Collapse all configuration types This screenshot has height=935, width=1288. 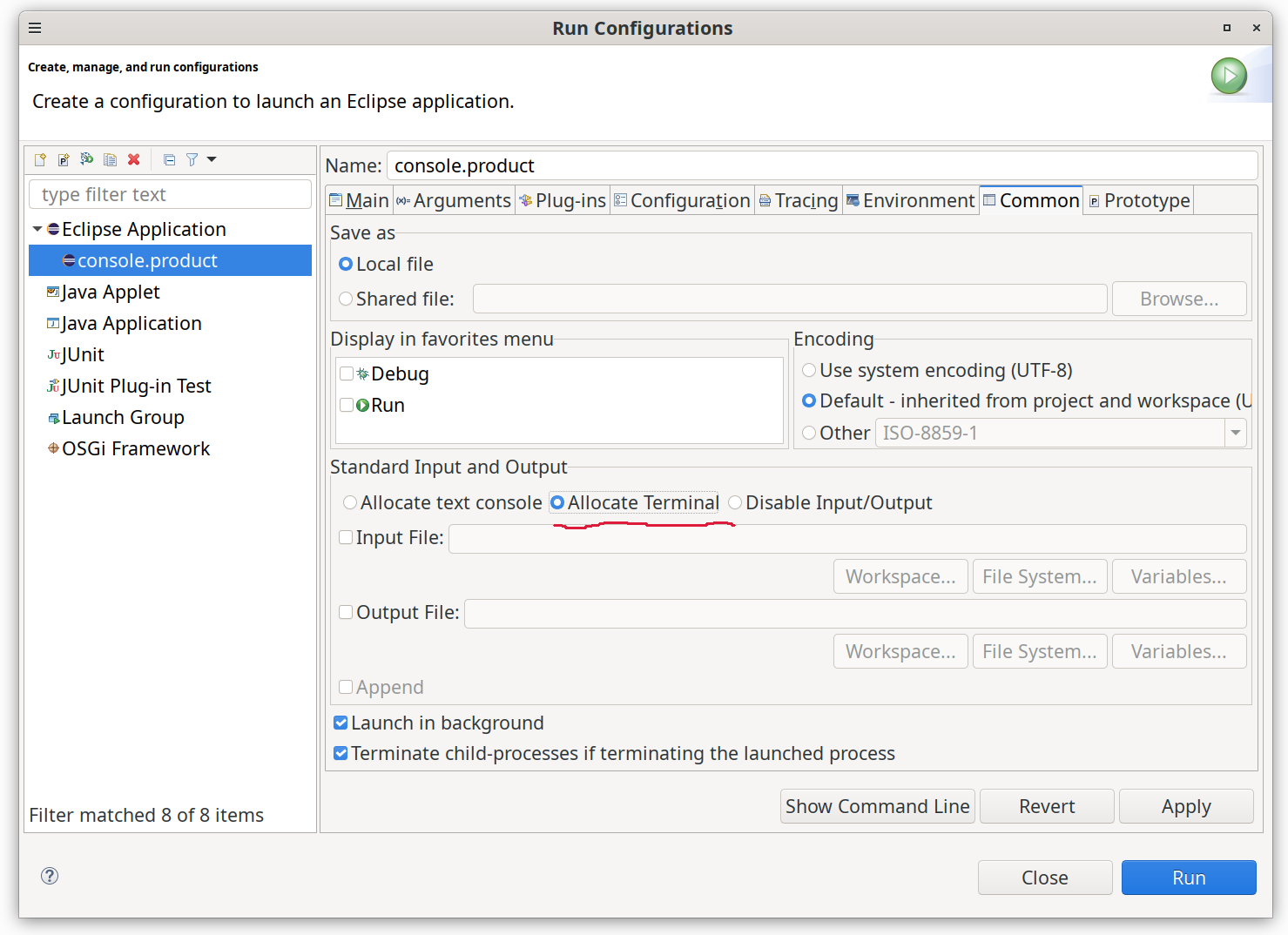[x=169, y=159]
